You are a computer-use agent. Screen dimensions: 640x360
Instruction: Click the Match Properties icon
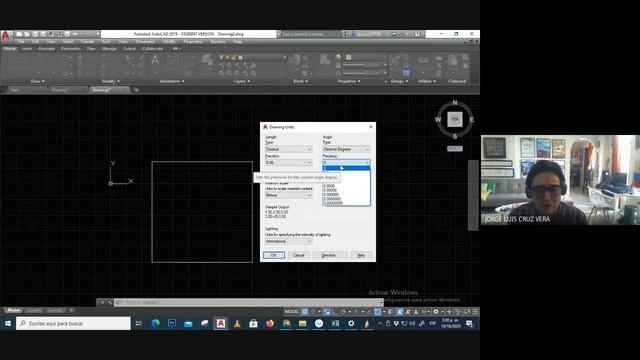(x=325, y=60)
